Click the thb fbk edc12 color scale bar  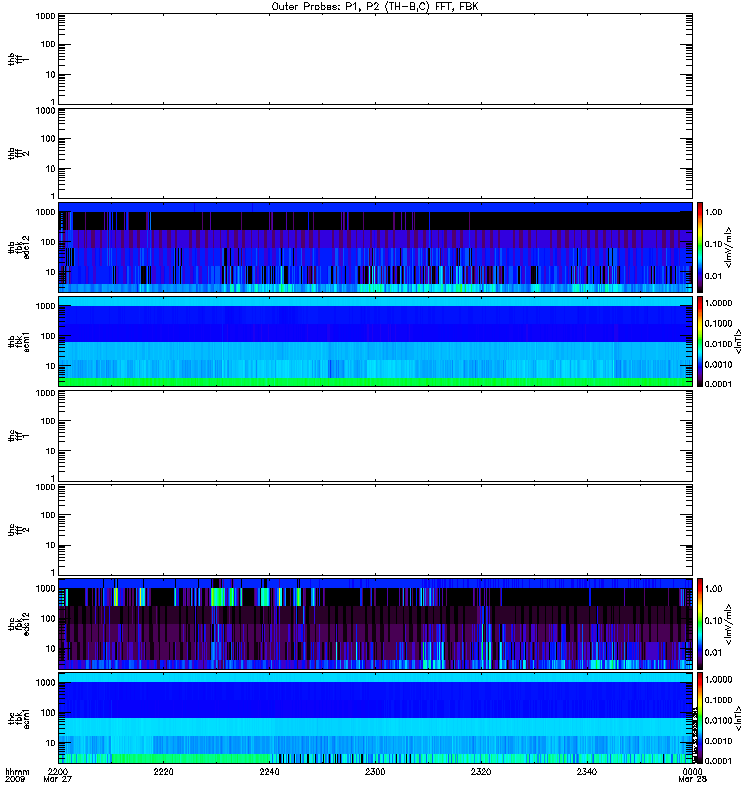click(x=699, y=247)
